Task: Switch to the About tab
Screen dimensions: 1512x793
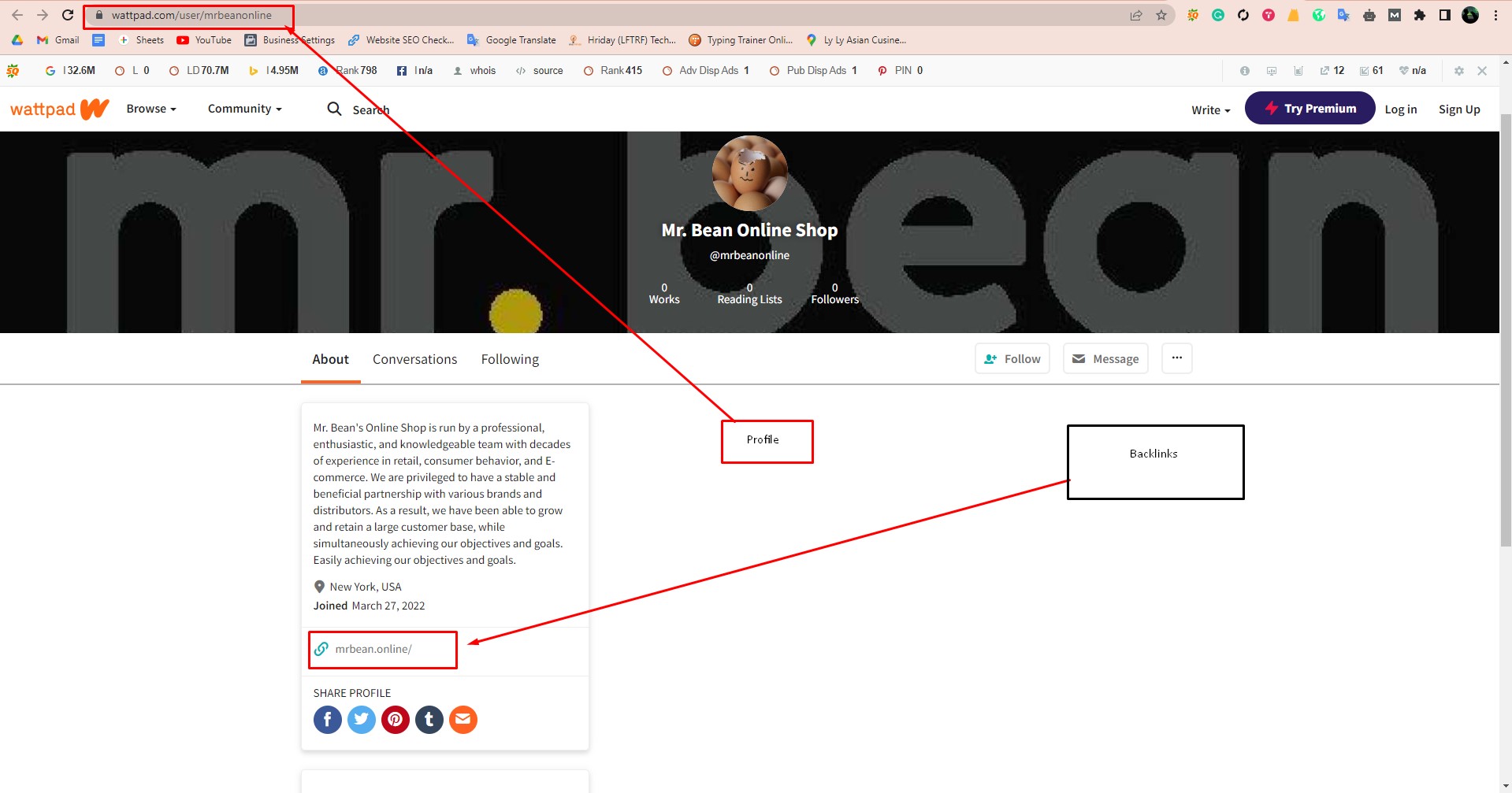Action: (330, 359)
